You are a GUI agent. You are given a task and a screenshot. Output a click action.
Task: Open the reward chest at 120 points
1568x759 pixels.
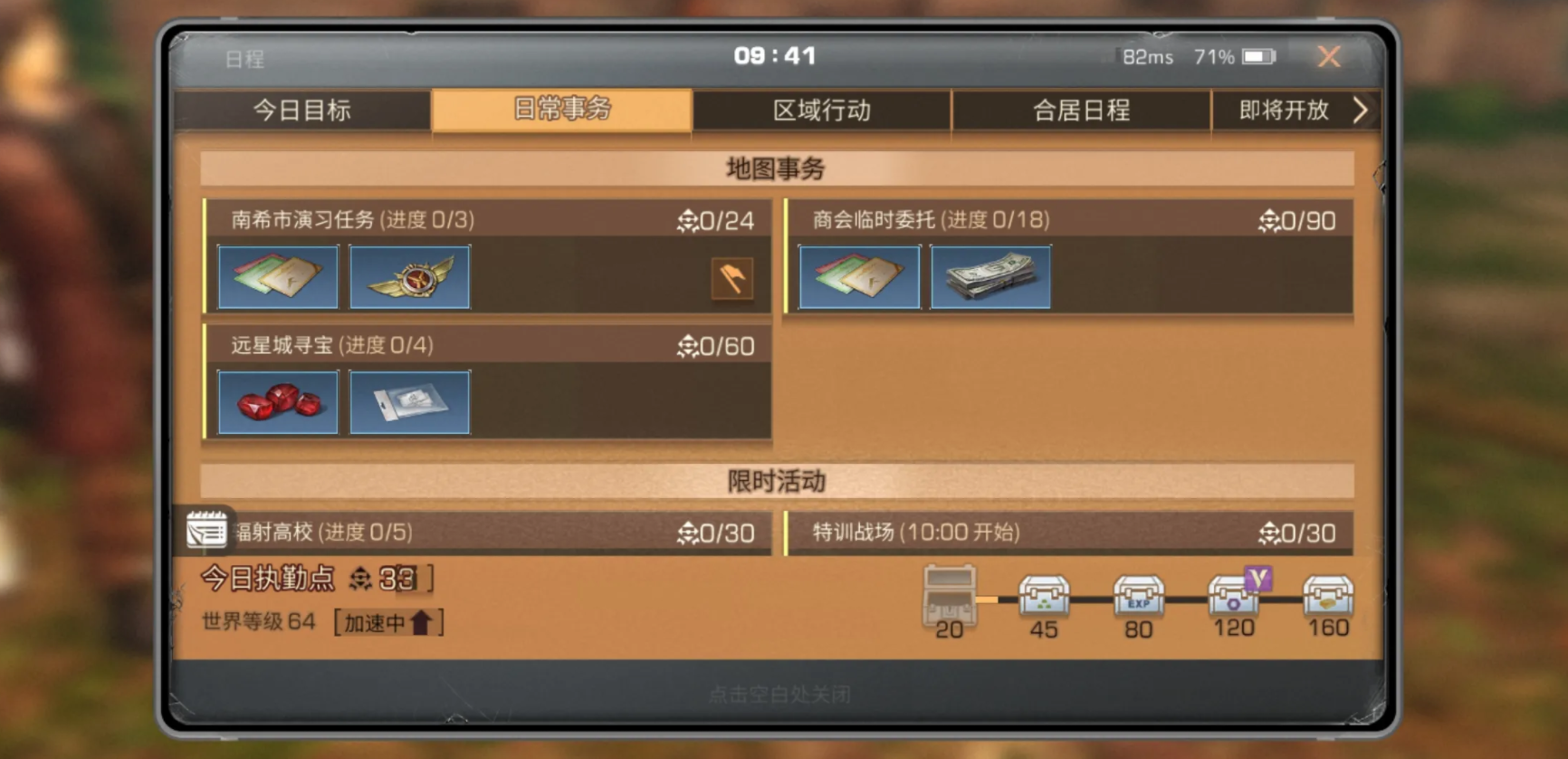(1235, 595)
